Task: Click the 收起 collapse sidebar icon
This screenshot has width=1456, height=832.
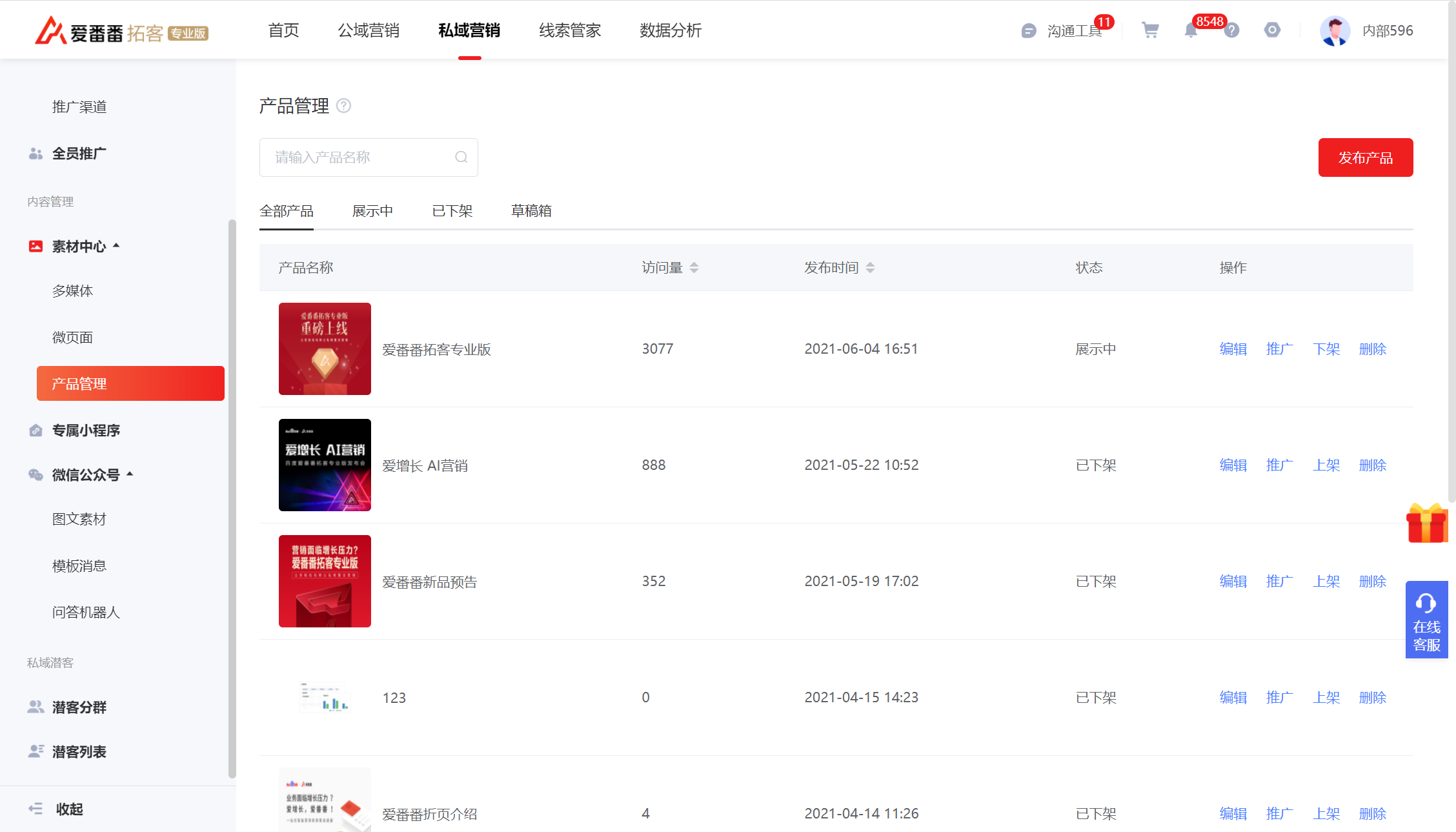Action: pyautogui.click(x=35, y=809)
